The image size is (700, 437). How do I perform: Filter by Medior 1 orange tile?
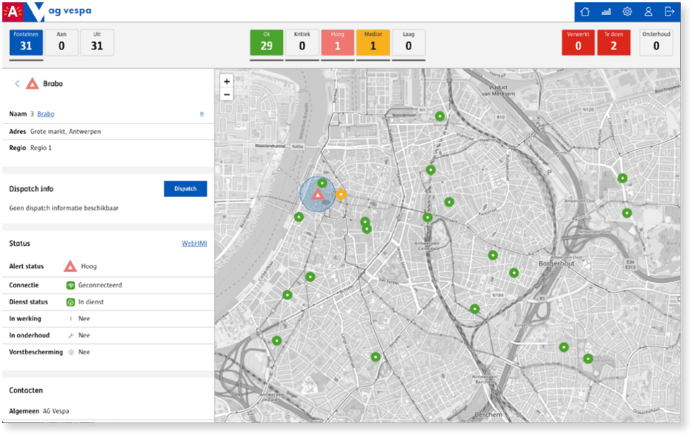point(373,42)
